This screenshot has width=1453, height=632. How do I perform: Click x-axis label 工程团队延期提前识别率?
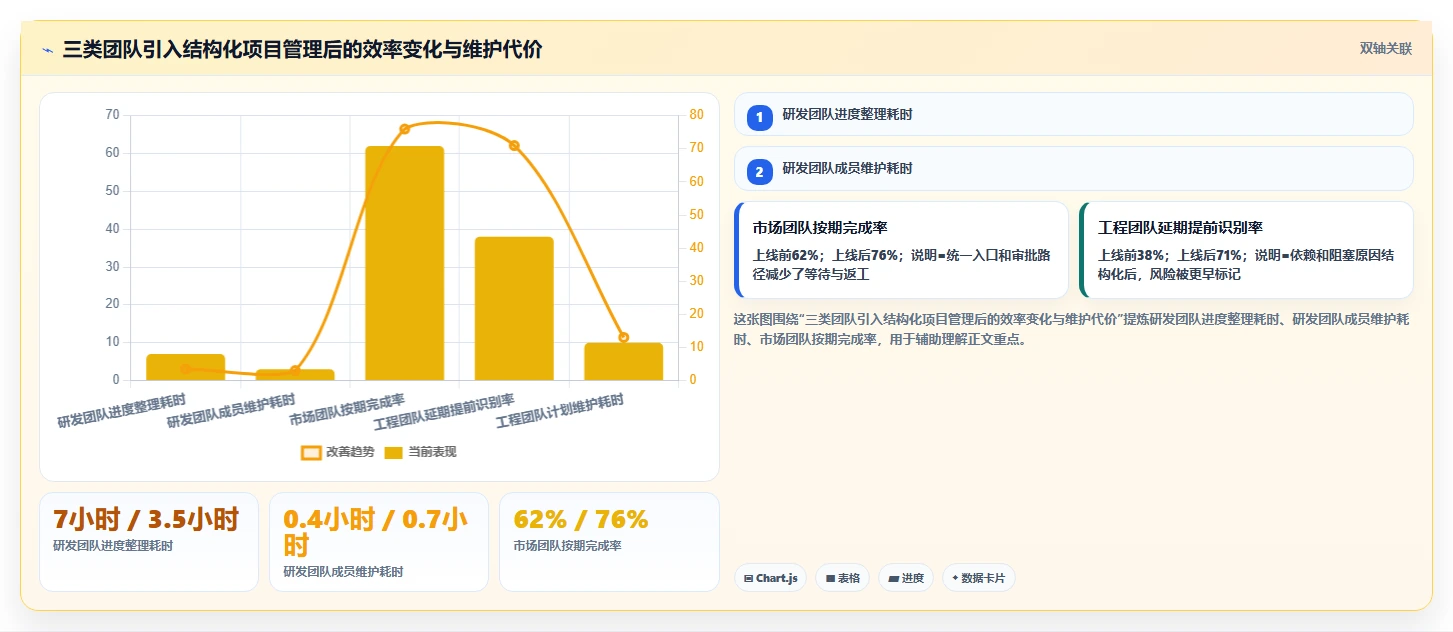[444, 414]
